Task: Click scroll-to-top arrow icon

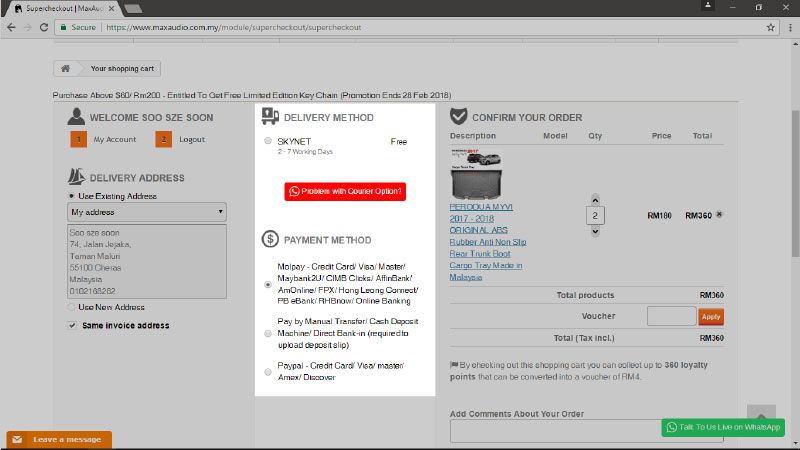Action: 761,414
